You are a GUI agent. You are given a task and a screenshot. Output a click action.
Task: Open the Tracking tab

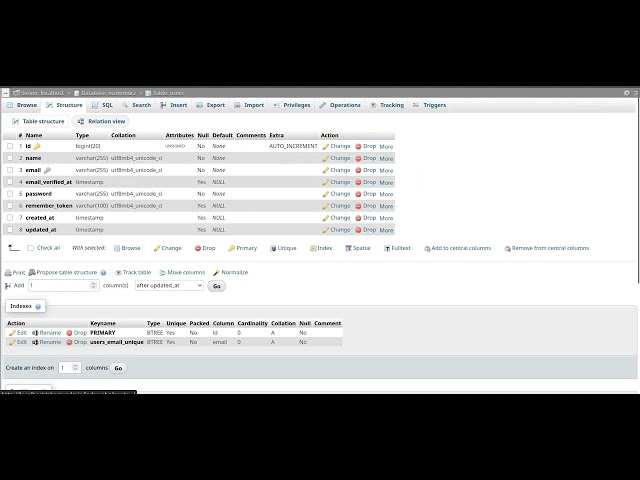[x=387, y=105]
